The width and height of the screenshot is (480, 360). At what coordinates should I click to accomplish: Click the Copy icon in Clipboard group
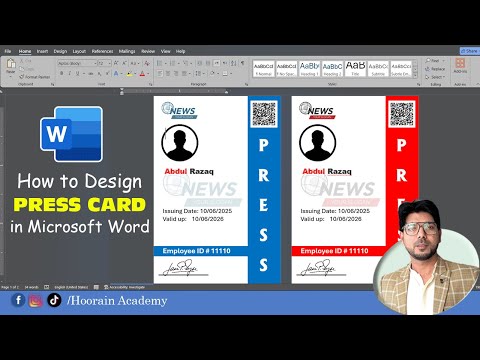pos(22,69)
